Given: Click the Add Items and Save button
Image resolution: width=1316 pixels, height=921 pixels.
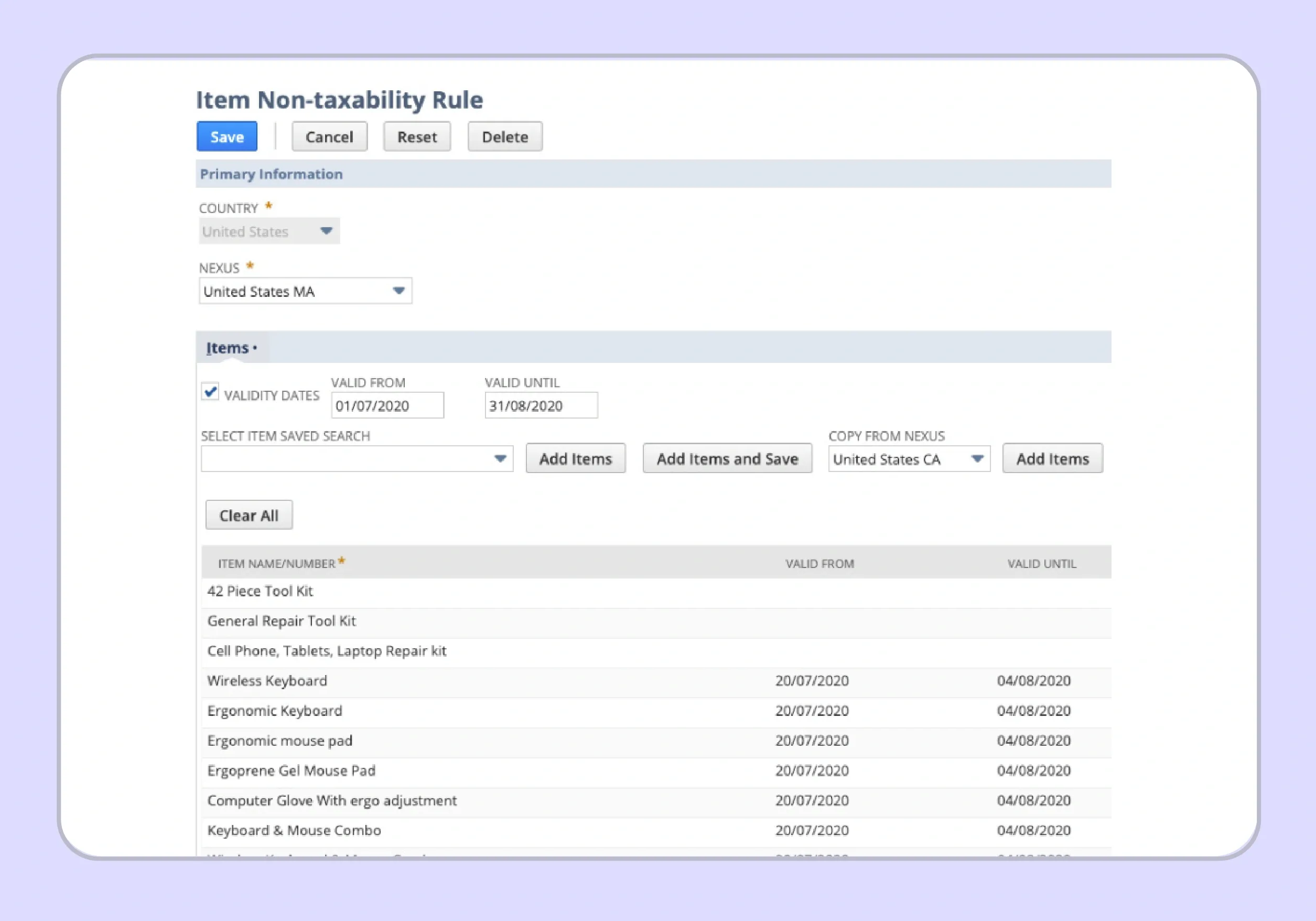Looking at the screenshot, I should pos(727,458).
